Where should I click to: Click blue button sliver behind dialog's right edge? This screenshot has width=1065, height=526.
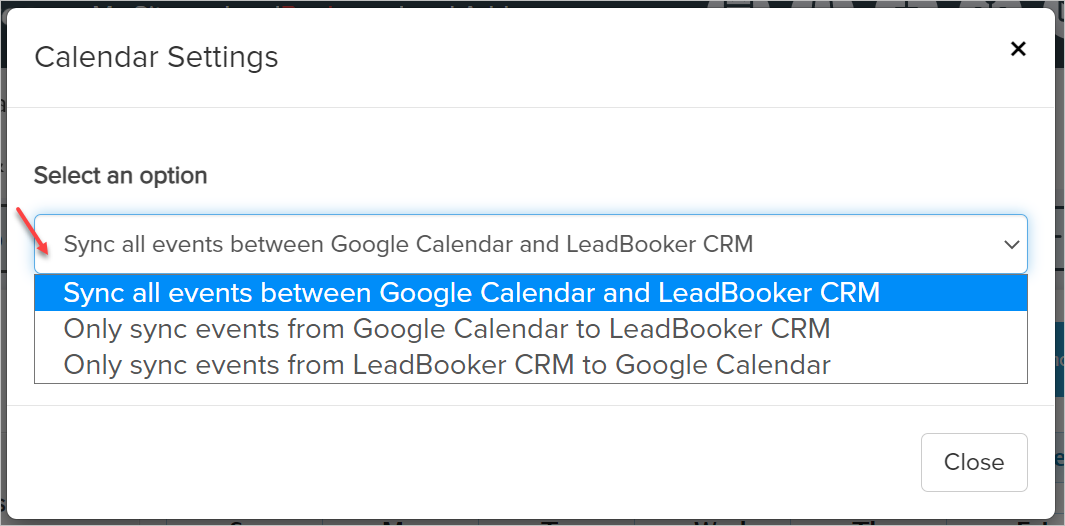point(1059,360)
